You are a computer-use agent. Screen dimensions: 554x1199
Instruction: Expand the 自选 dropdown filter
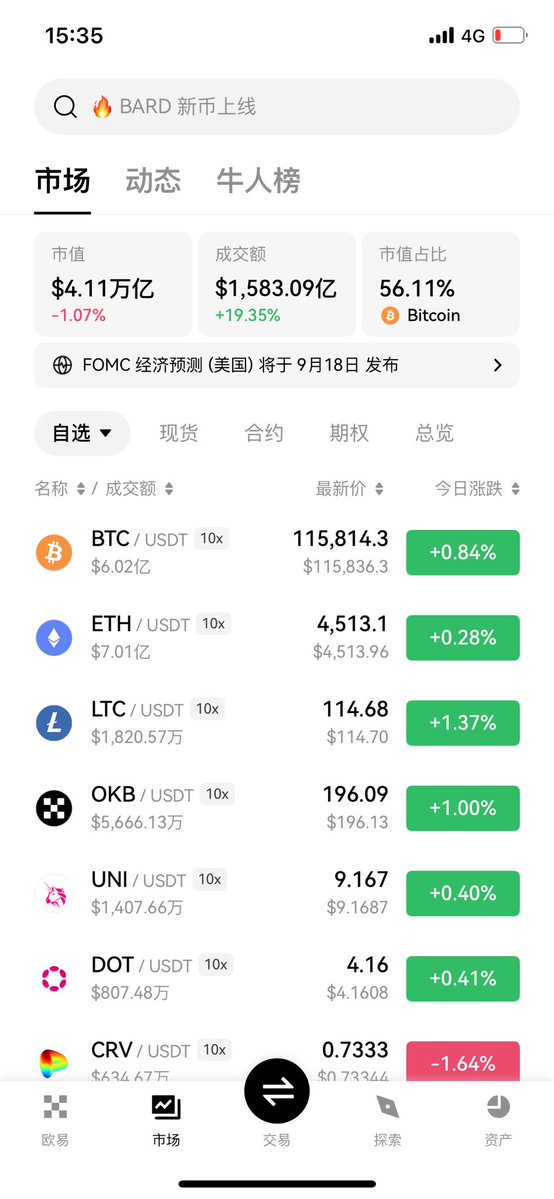(x=83, y=433)
